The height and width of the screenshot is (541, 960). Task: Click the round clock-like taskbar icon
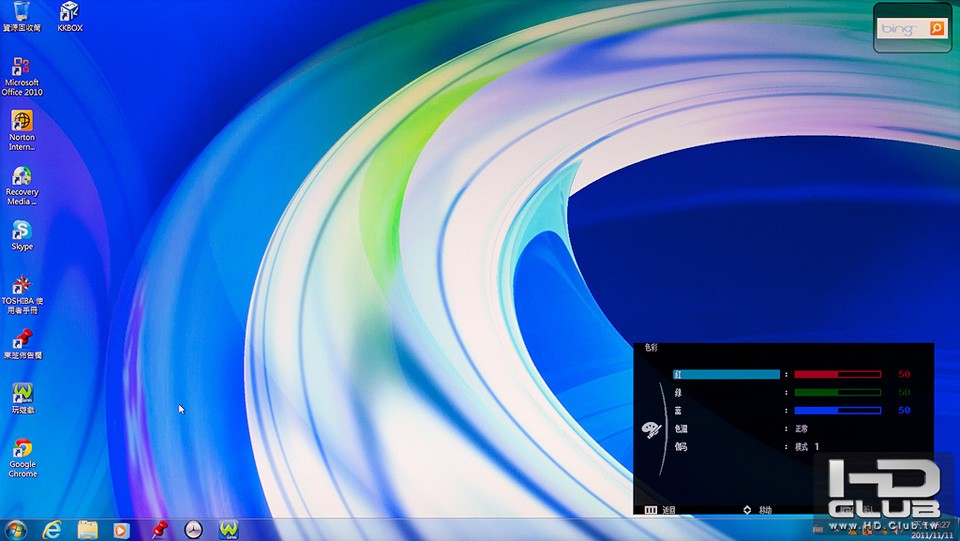pyautogui.click(x=193, y=529)
